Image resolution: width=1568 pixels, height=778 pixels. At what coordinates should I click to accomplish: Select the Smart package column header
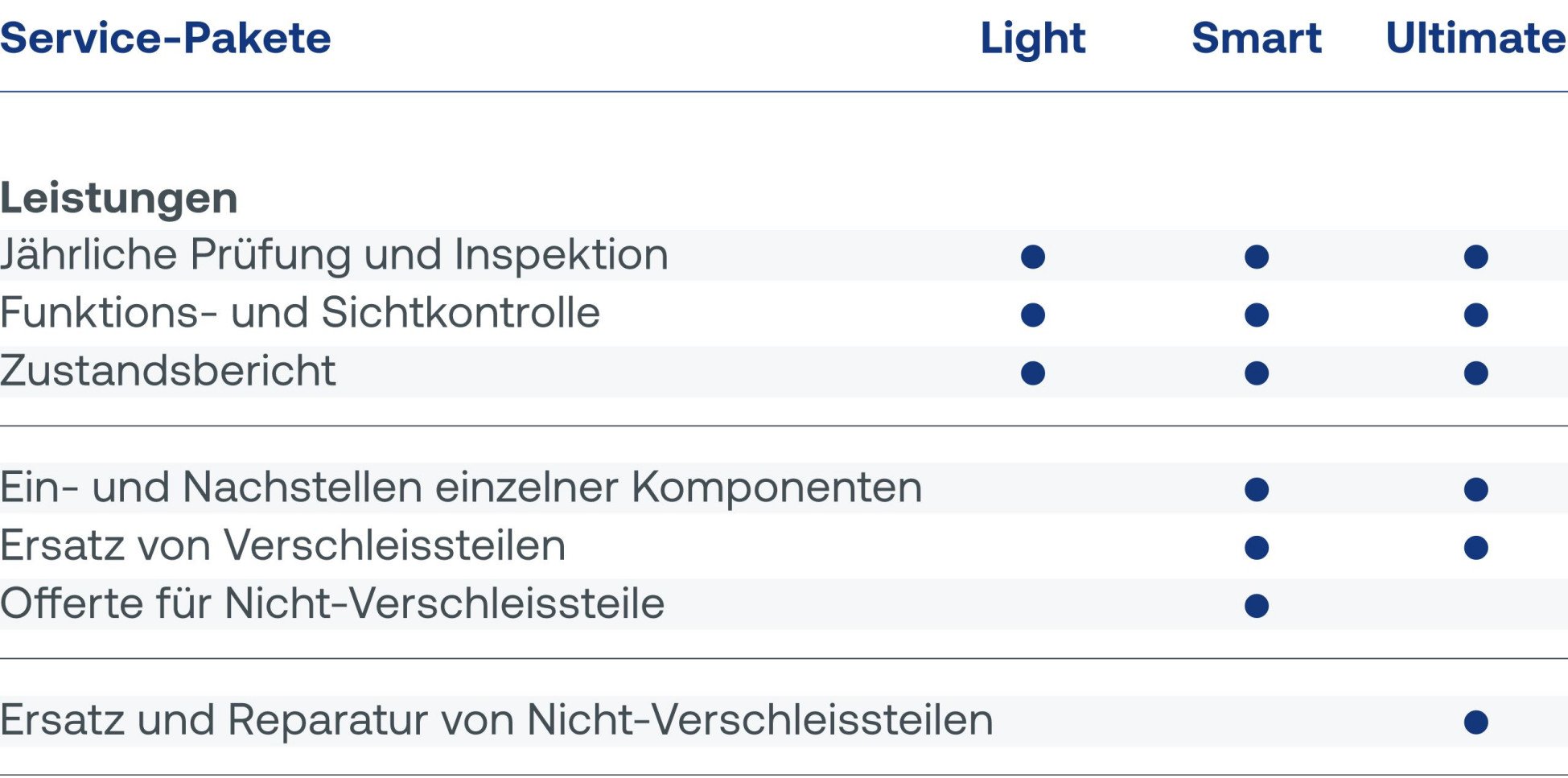pos(1257,39)
